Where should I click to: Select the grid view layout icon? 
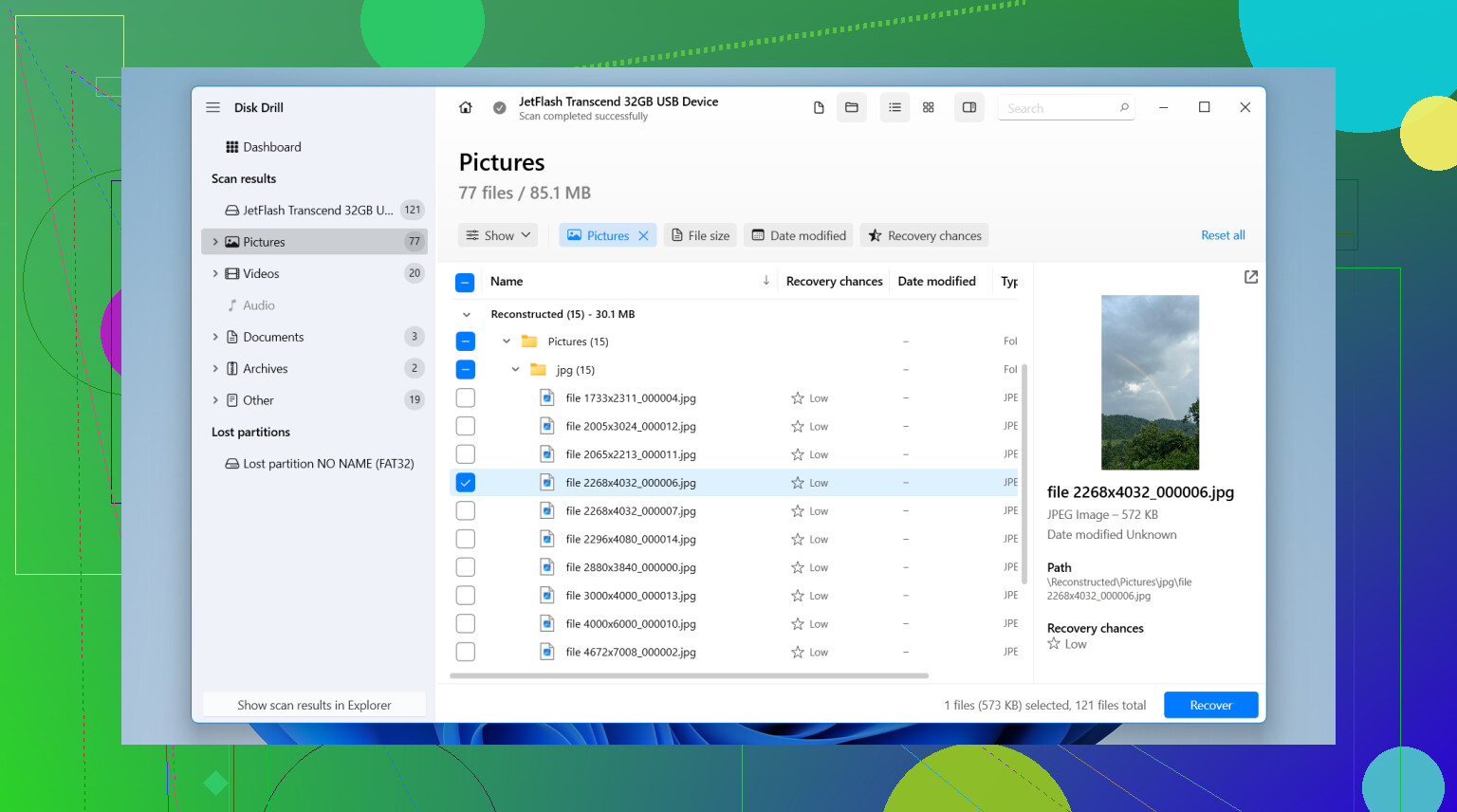point(929,108)
